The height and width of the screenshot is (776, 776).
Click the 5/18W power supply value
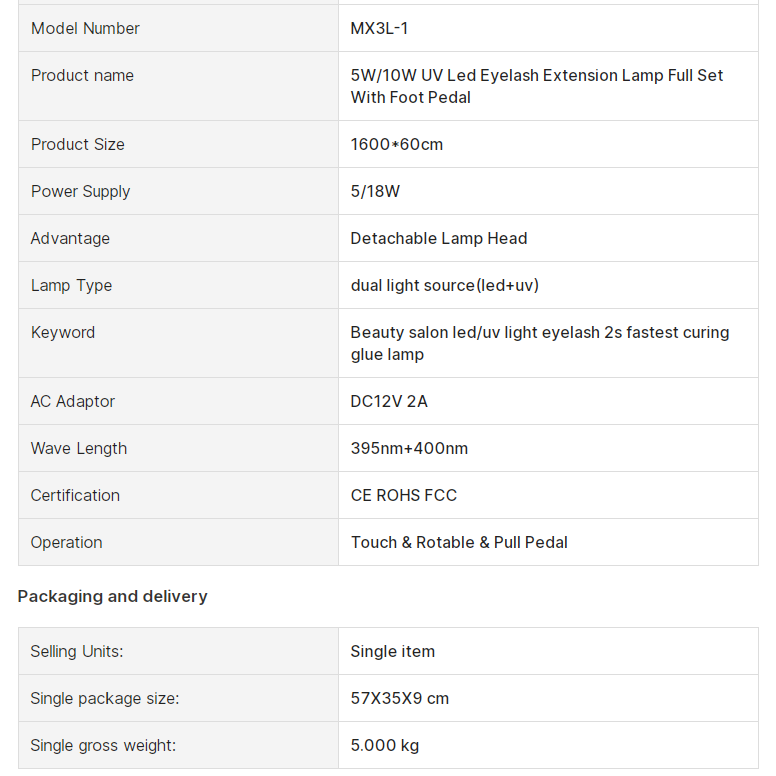[375, 191]
